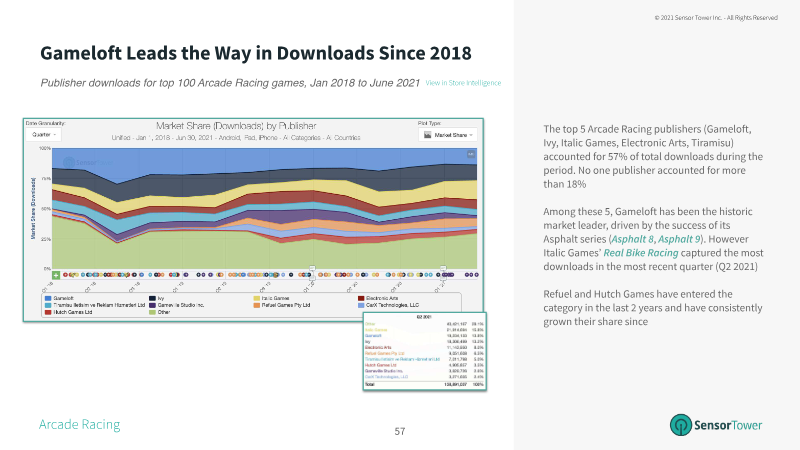The image size is (800, 450).
Task: Hide the Electronic Arts legend series
Action: point(380,298)
